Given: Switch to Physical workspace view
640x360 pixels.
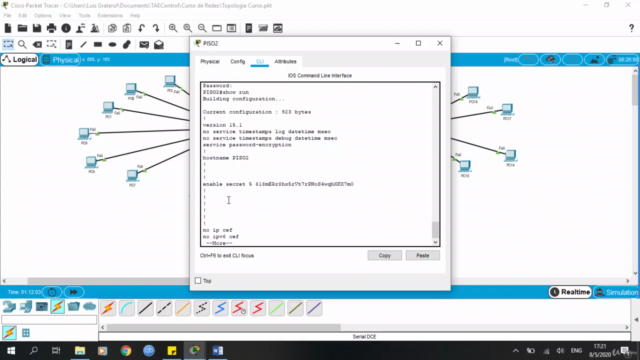Looking at the screenshot, I should tap(61, 60).
